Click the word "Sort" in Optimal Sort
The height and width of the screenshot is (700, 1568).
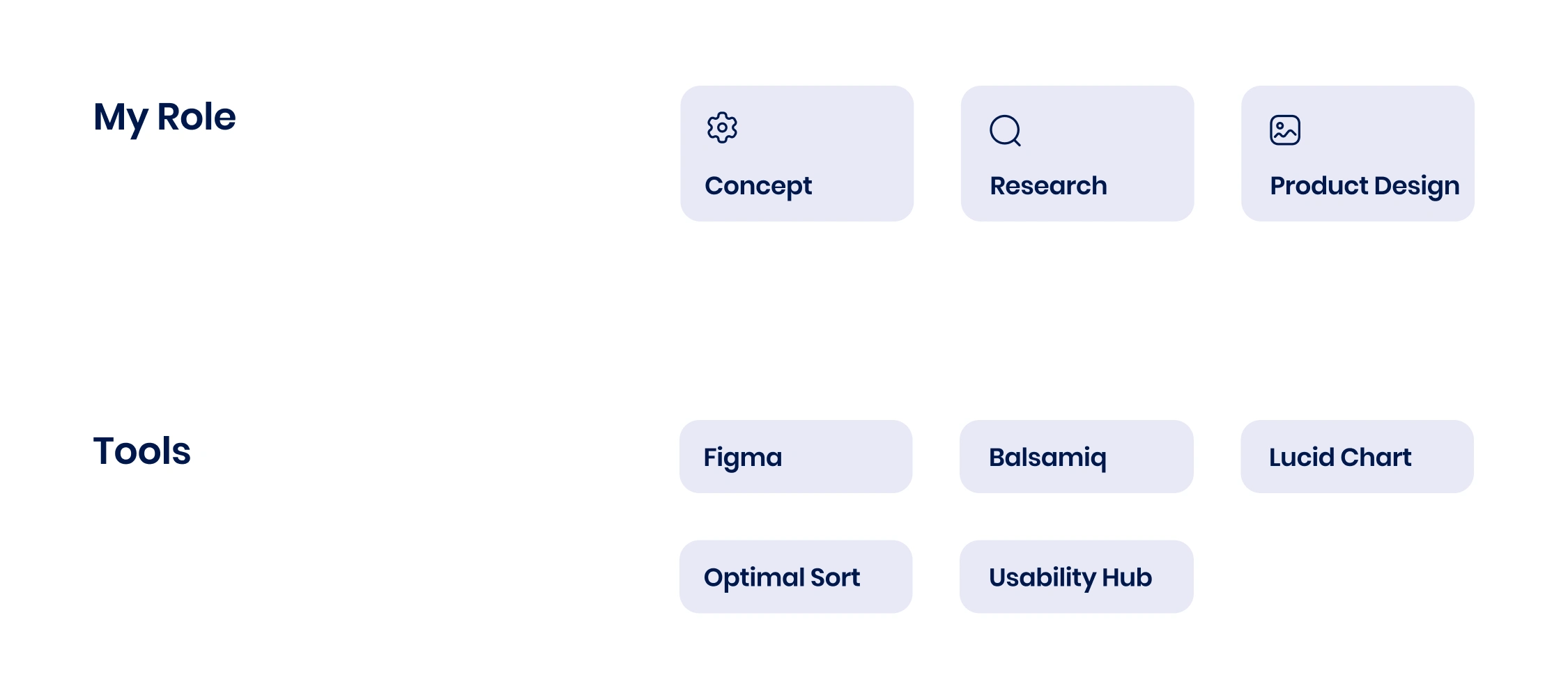(835, 577)
